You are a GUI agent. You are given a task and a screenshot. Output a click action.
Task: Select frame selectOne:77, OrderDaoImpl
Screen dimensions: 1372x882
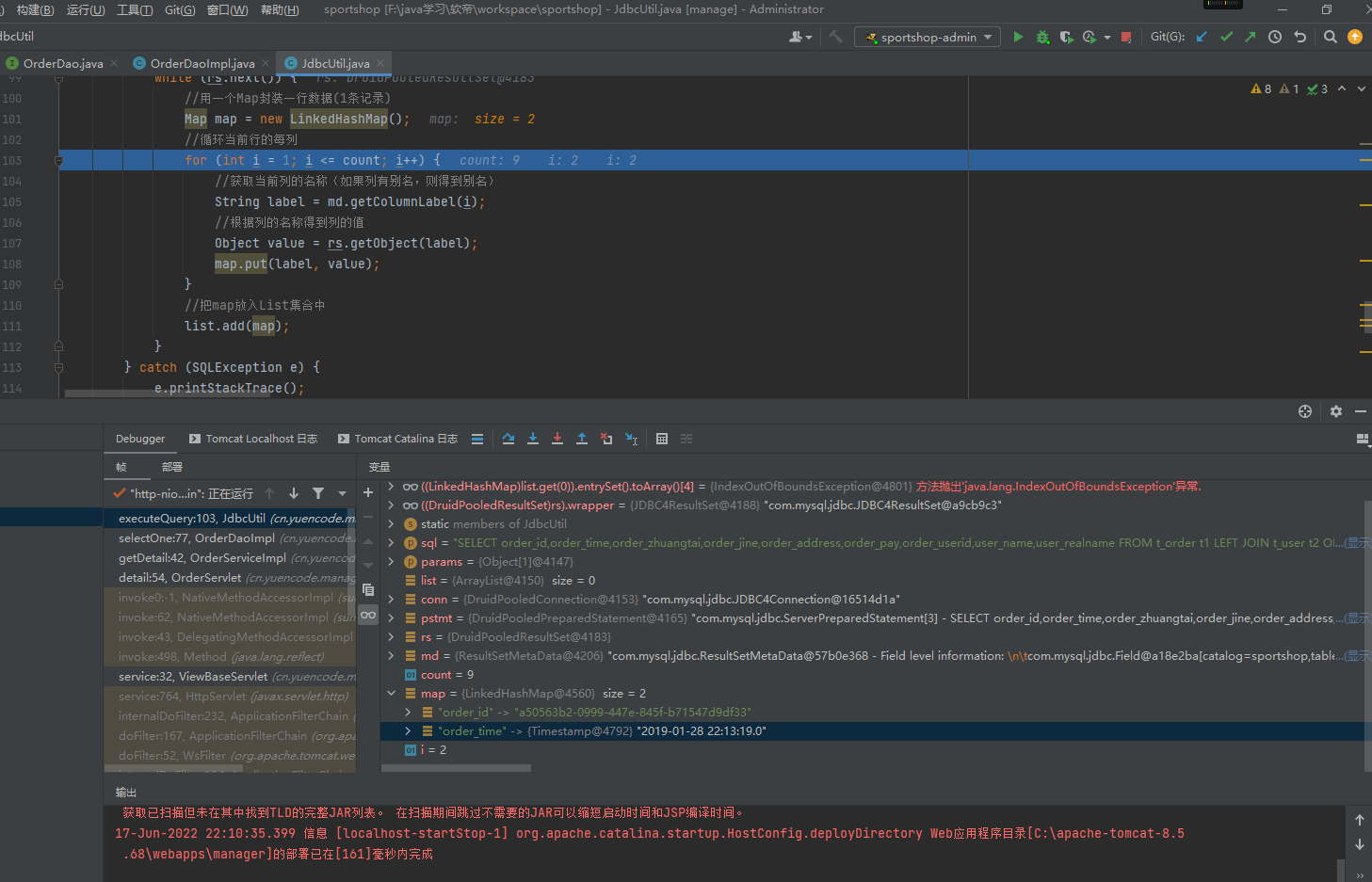pos(230,538)
